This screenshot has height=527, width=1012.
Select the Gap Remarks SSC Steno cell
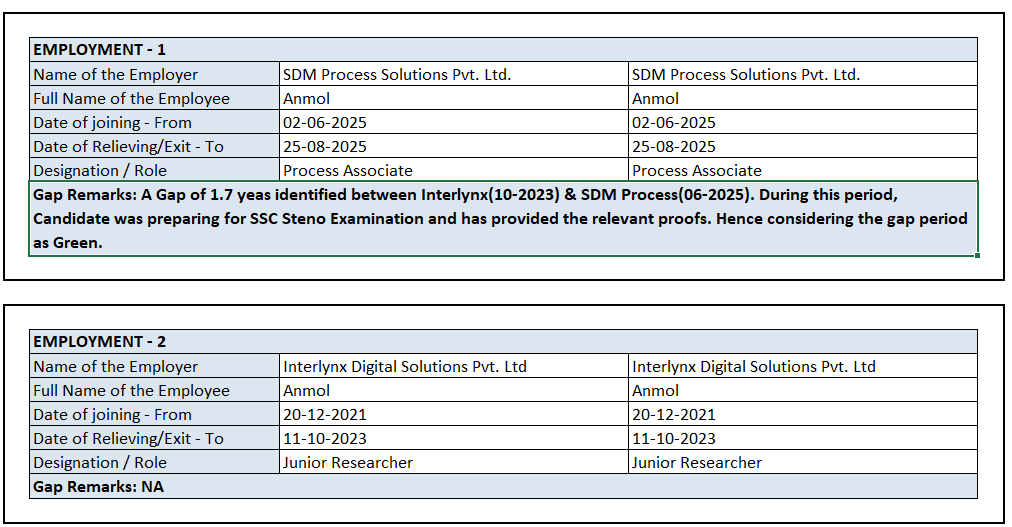(503, 219)
